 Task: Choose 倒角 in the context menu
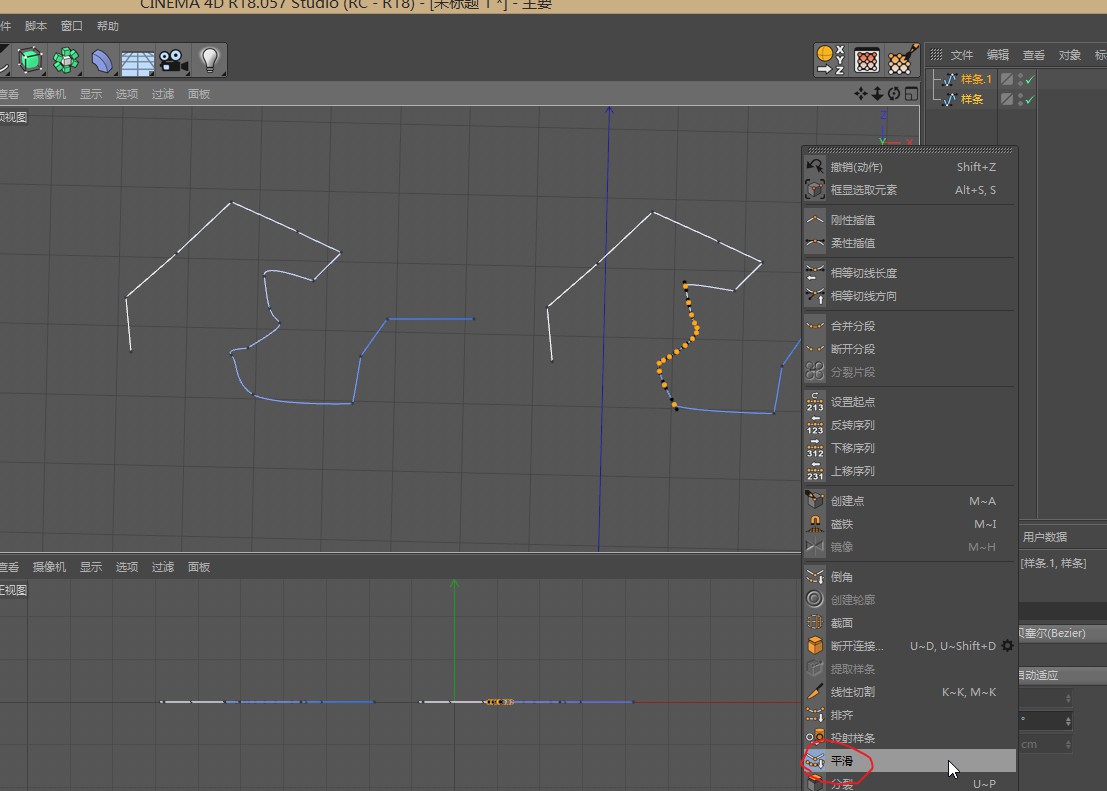909,577
